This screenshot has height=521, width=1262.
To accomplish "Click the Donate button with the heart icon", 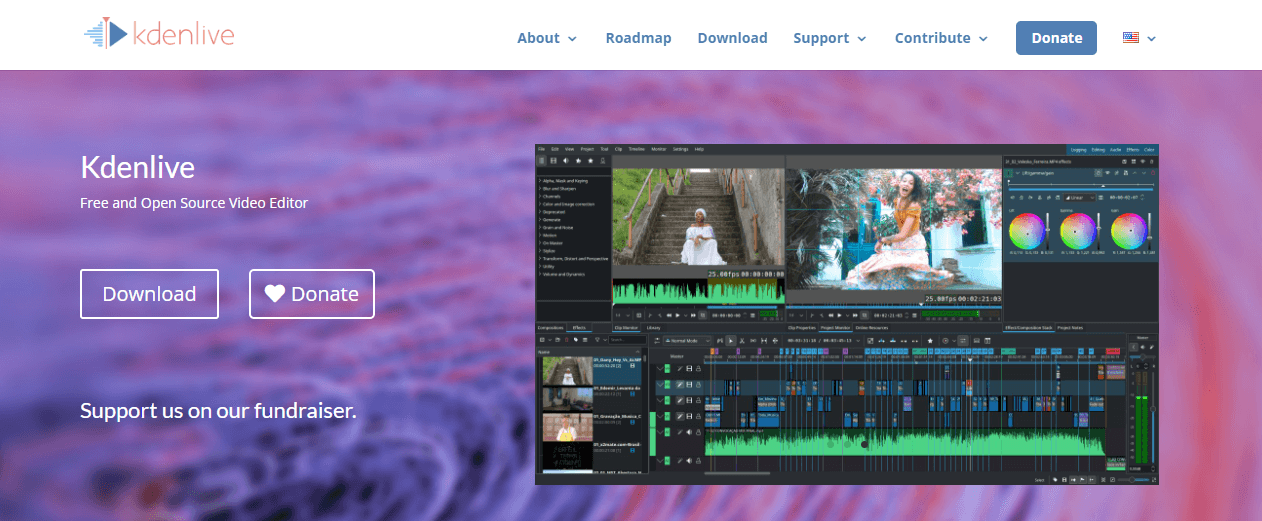I will pyautogui.click(x=312, y=294).
